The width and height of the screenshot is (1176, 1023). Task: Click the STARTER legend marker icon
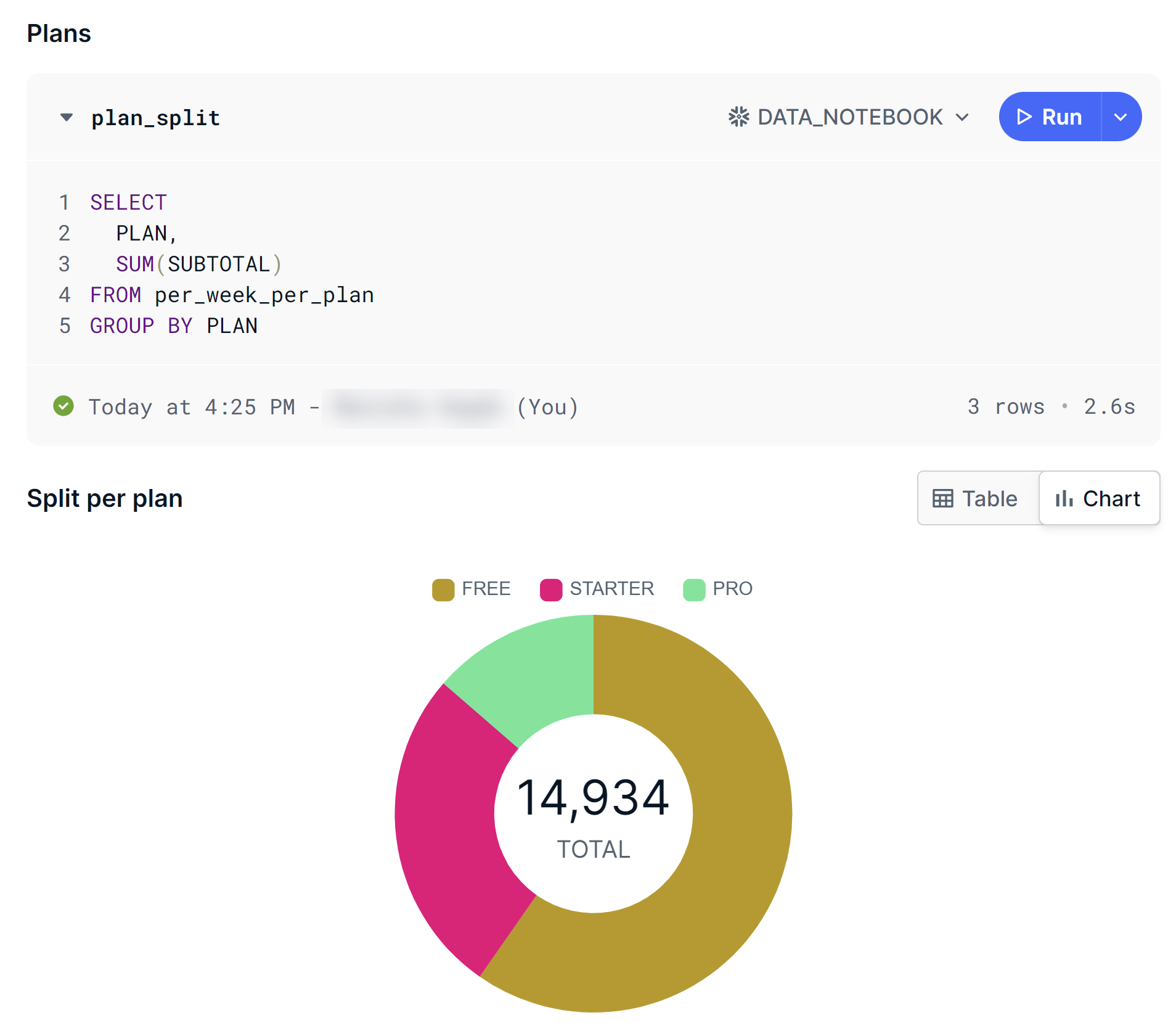[550, 589]
